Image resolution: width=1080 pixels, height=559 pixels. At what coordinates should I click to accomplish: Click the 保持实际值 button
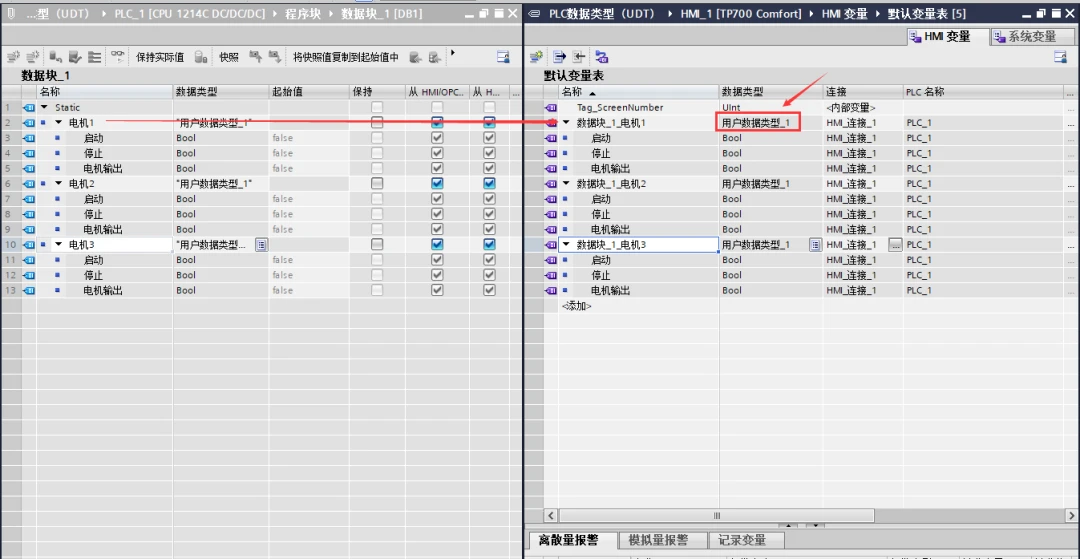(x=160, y=57)
